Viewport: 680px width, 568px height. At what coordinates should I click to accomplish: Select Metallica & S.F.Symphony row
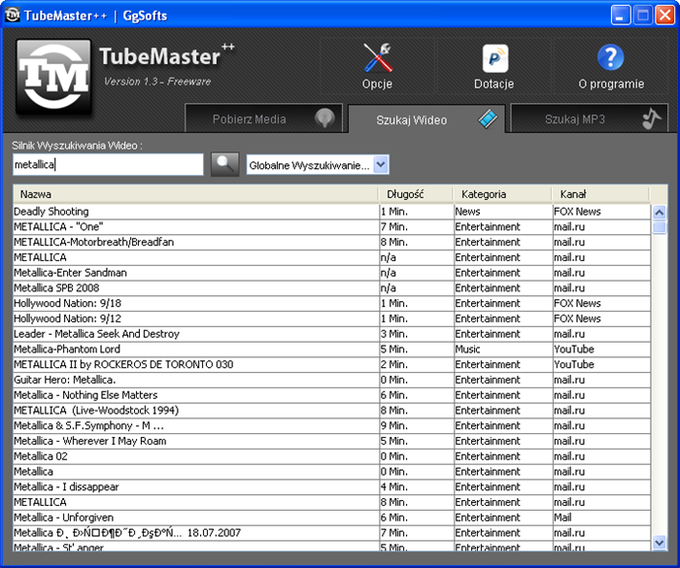(x=332, y=425)
